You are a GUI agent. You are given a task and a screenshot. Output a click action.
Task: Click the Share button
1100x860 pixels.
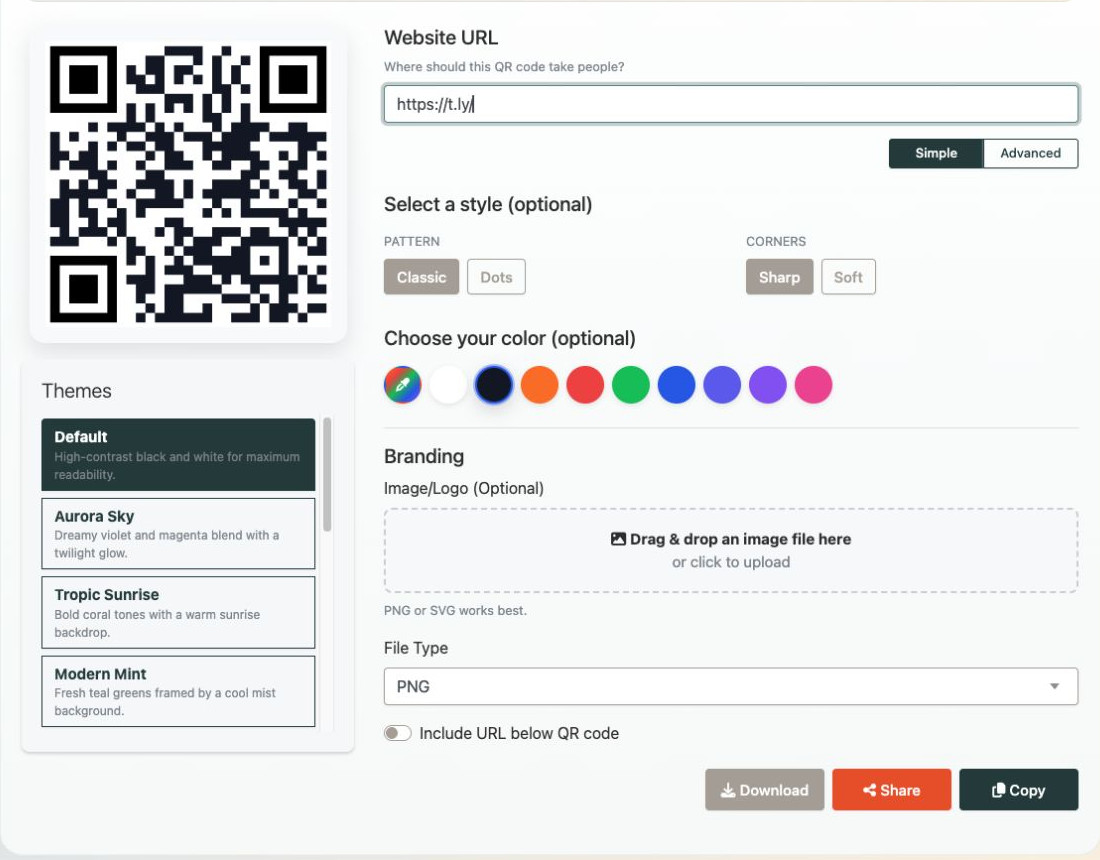[x=892, y=790]
